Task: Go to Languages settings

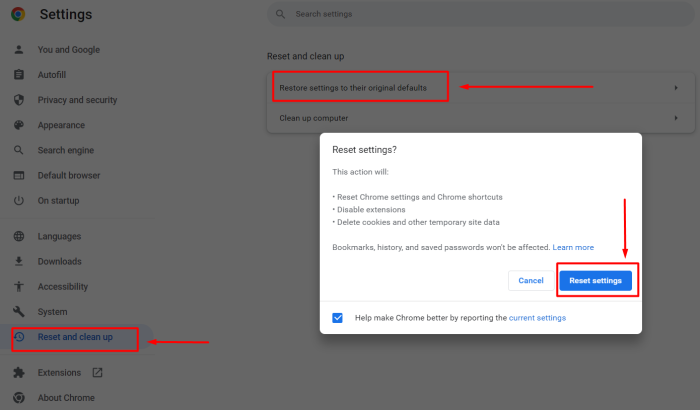Action: click(x=59, y=236)
